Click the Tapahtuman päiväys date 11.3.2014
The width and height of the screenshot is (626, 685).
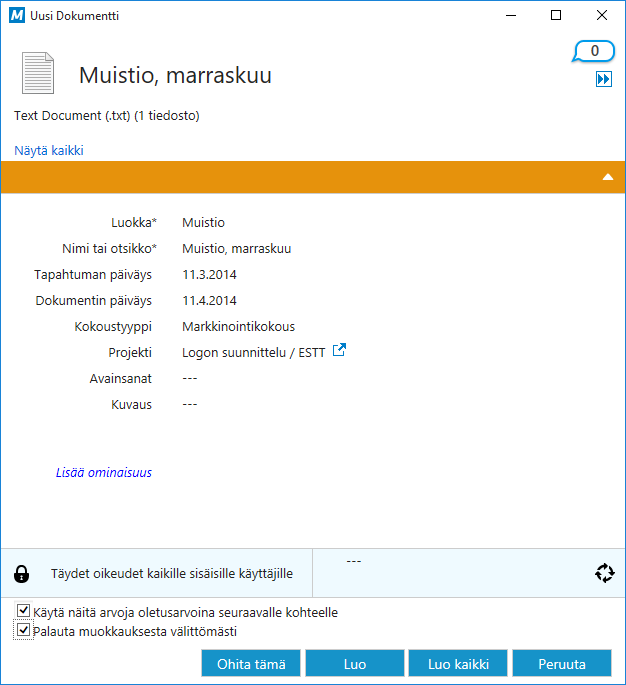(209, 274)
